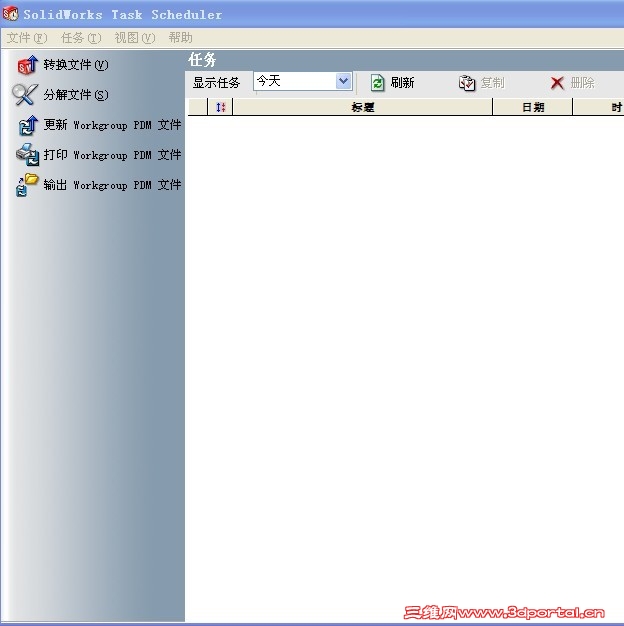Click the green Refresh (刷新) icon
The height and width of the screenshot is (626, 624).
click(x=377, y=83)
